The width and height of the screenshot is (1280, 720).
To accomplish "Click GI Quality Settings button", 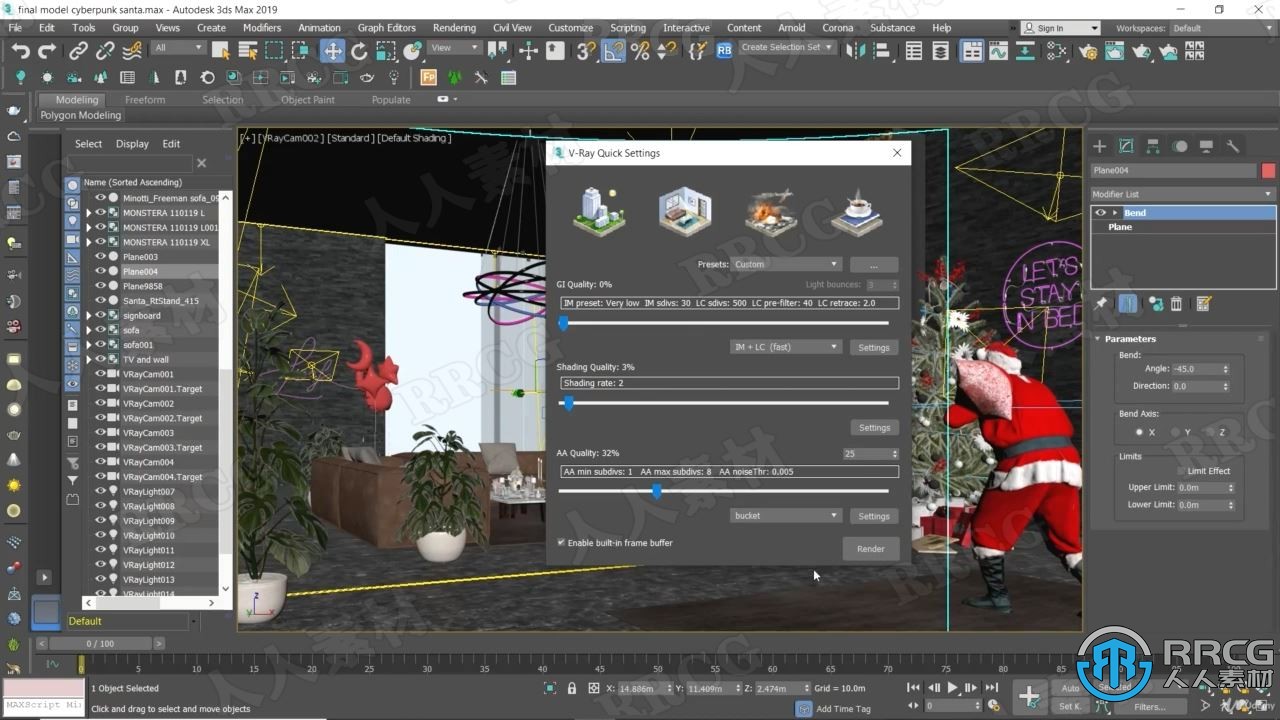I will (x=874, y=347).
